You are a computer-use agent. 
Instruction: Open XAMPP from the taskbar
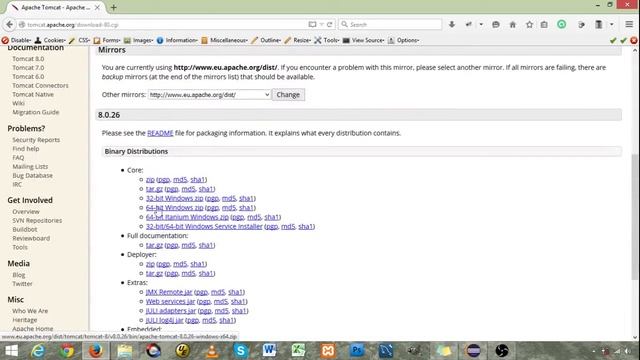(328, 351)
